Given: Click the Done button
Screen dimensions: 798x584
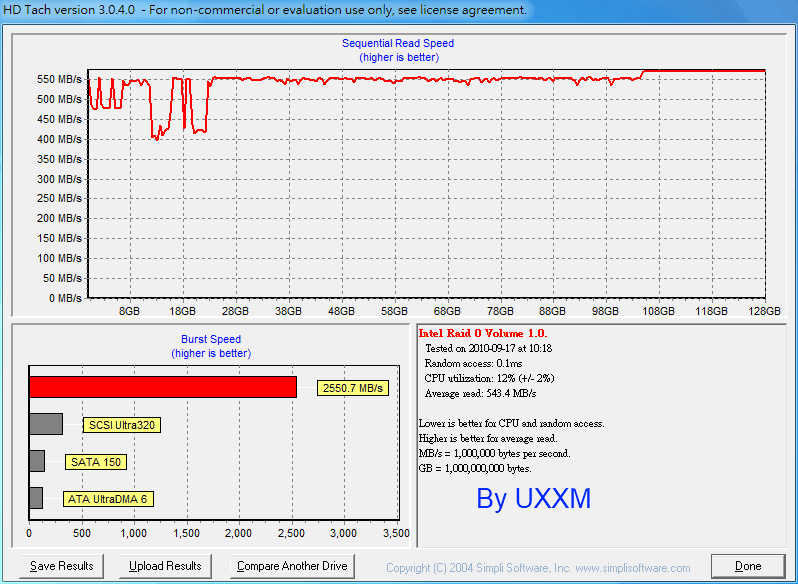Looking at the screenshot, I should point(748,566).
